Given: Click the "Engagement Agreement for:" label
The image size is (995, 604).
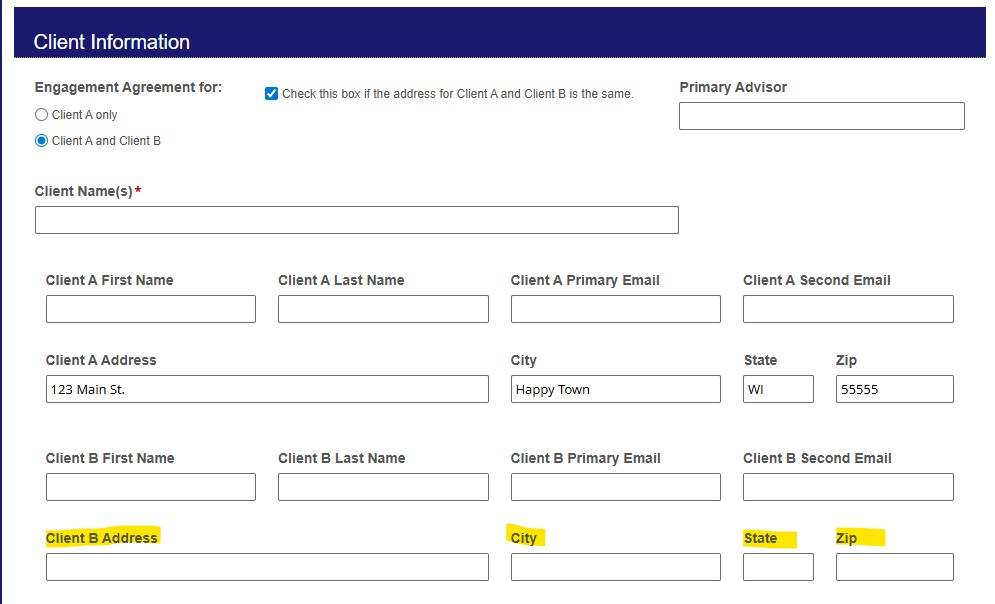Looking at the screenshot, I should click(x=128, y=88).
